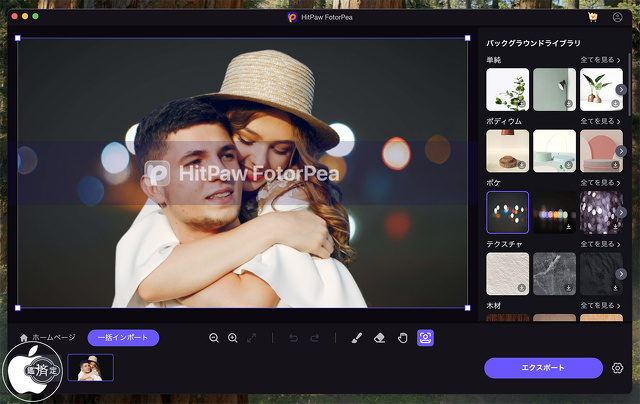Screen dimensions: 640x404
Task: Click the エクスポート button
Action: pyautogui.click(x=543, y=368)
